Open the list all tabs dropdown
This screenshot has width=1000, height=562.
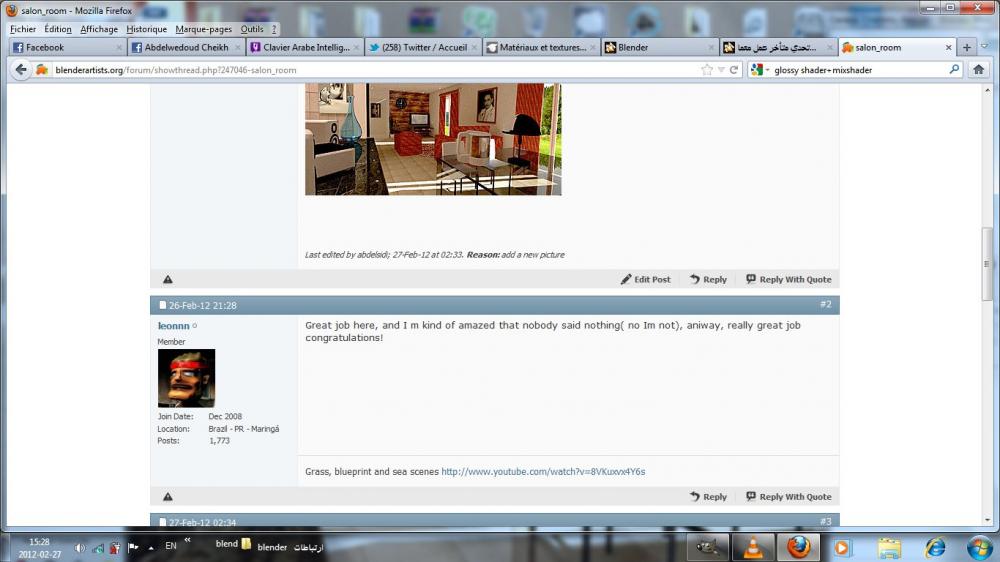(x=985, y=47)
